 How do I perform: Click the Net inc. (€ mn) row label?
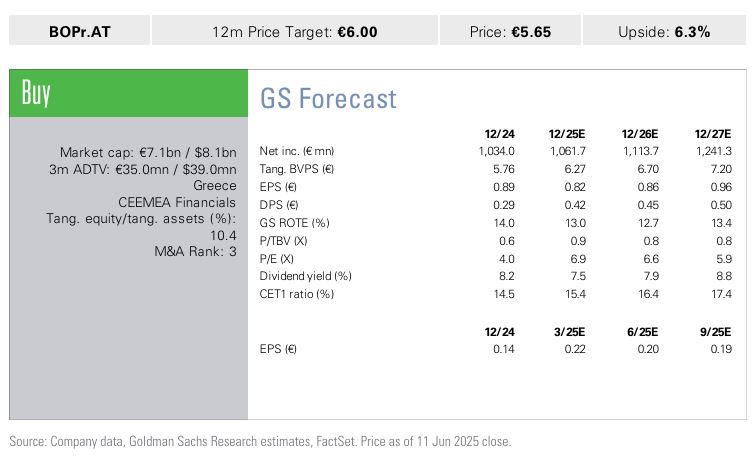pyautogui.click(x=297, y=151)
